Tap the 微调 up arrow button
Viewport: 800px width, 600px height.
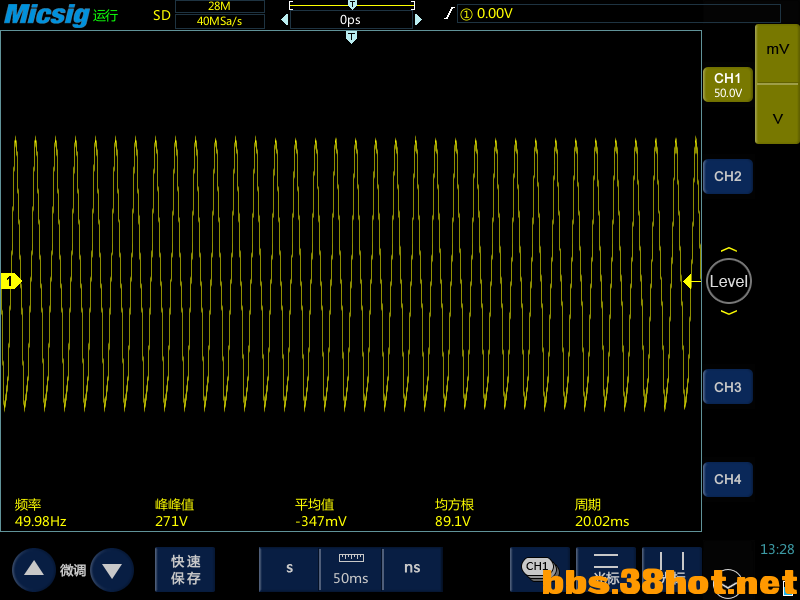point(34,569)
